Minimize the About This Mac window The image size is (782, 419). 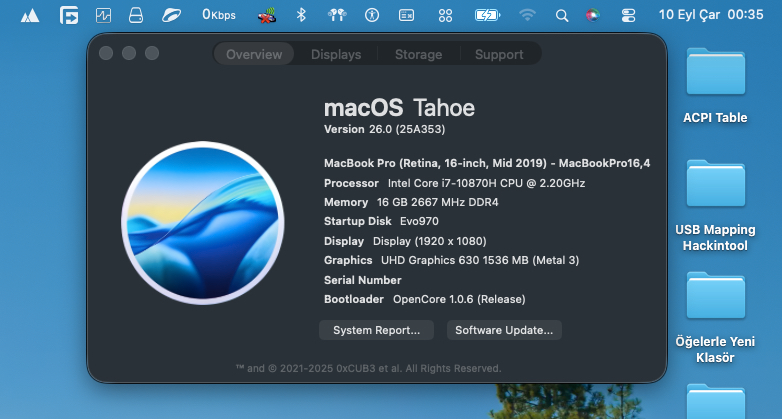[129, 53]
